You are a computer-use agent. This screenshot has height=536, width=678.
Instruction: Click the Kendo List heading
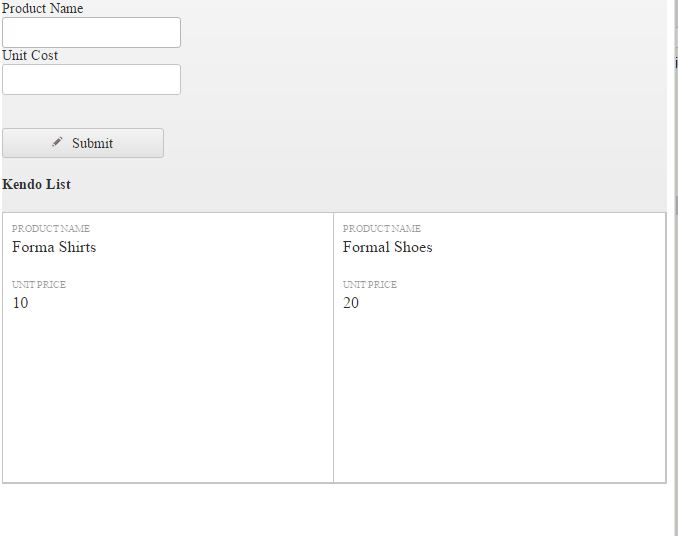(37, 184)
